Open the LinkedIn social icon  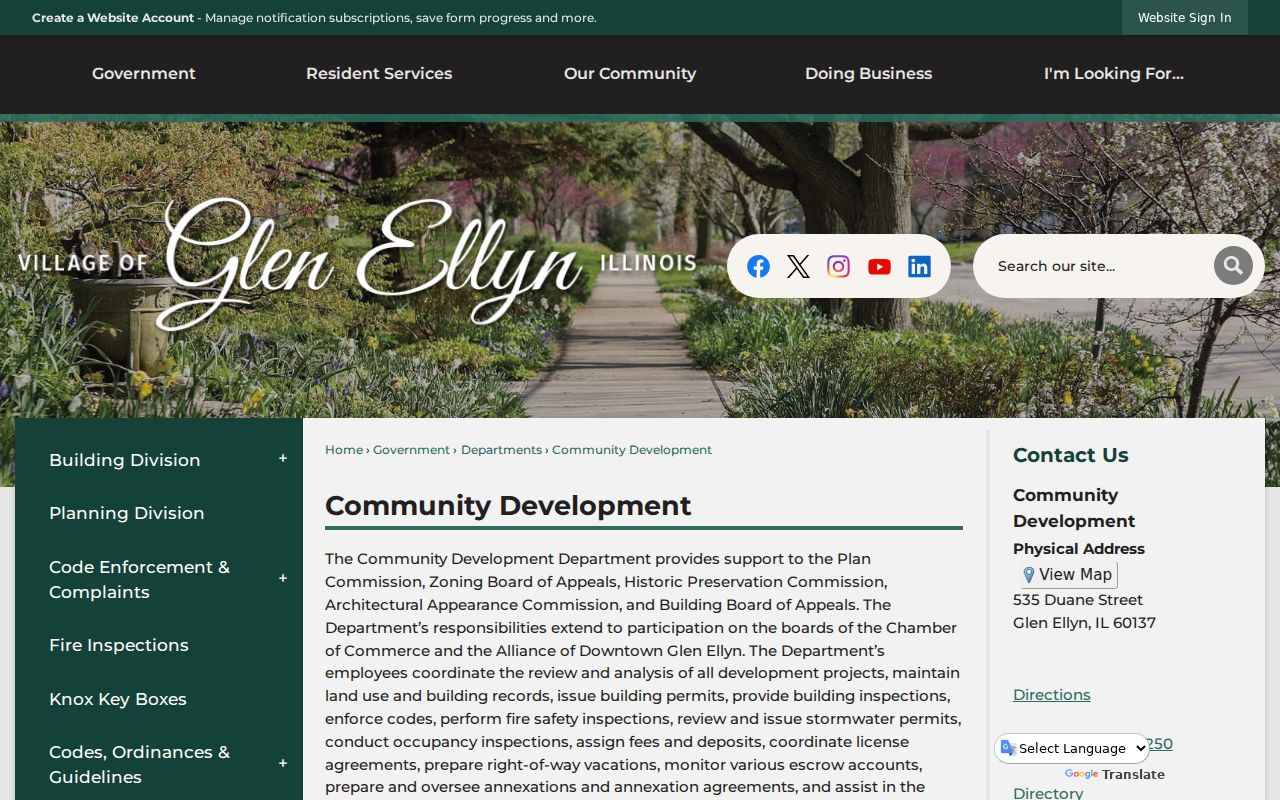point(919,266)
